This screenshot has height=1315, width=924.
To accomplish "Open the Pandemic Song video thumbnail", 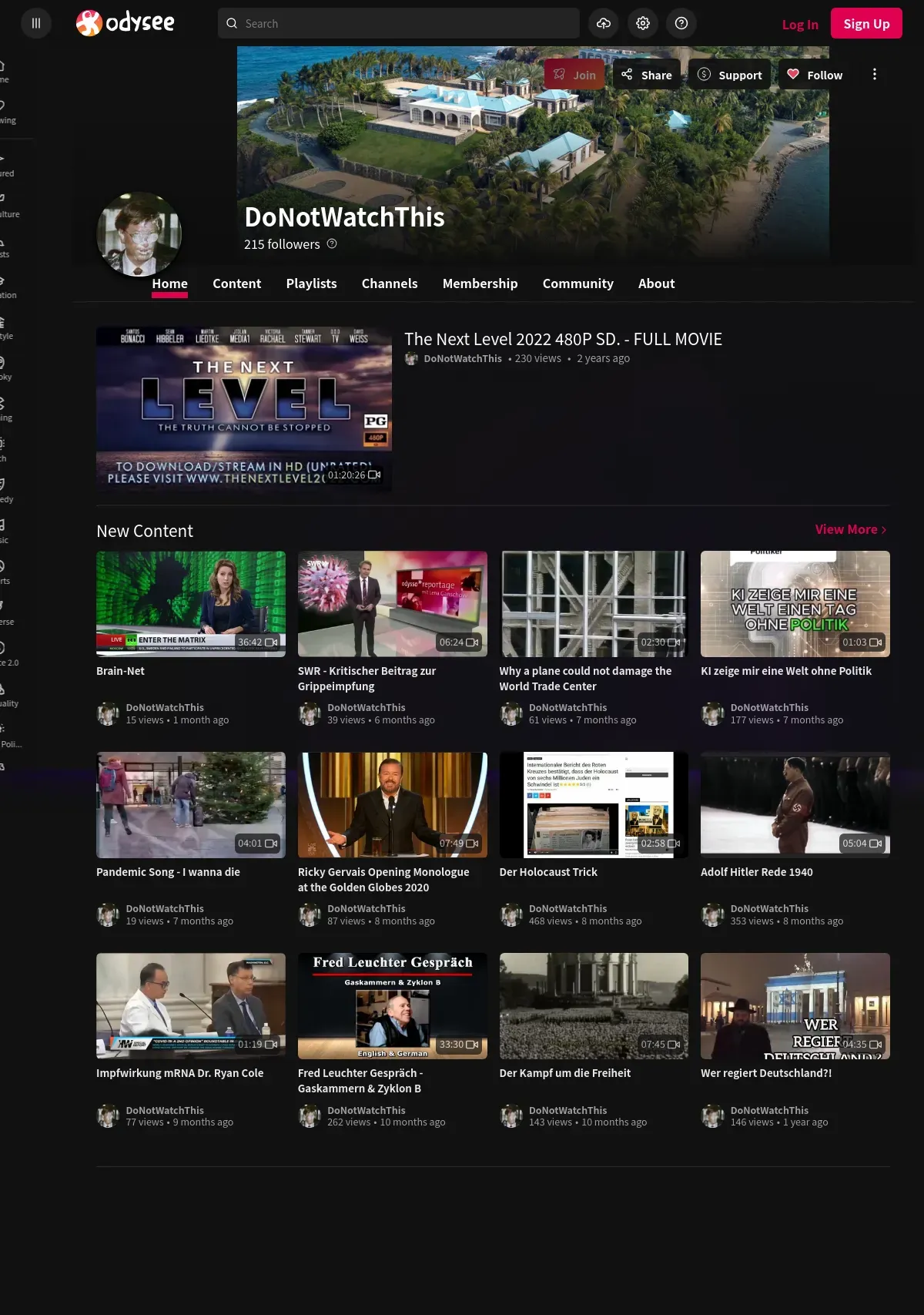I will (x=191, y=805).
